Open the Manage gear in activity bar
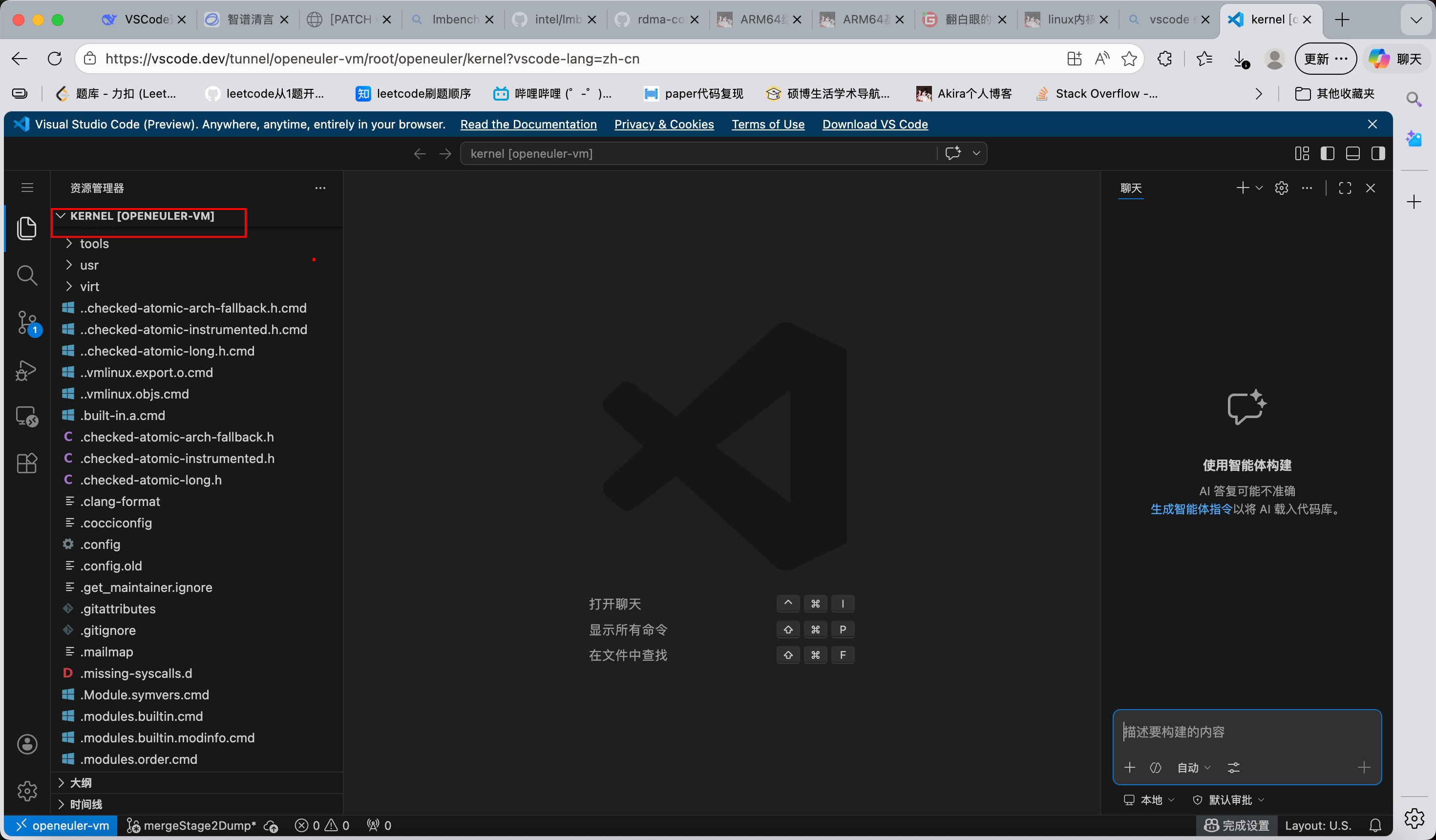1436x840 pixels. coord(27,790)
